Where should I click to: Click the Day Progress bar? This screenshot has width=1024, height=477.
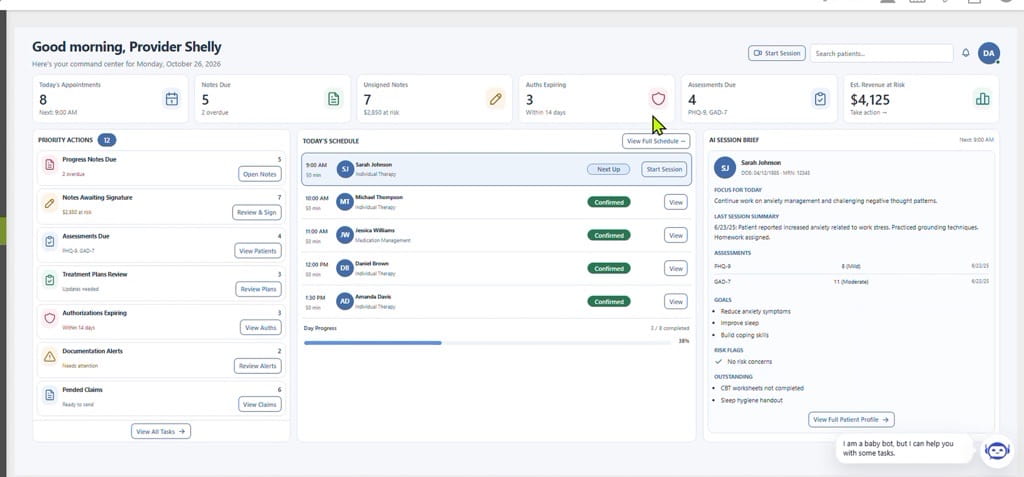click(x=487, y=342)
